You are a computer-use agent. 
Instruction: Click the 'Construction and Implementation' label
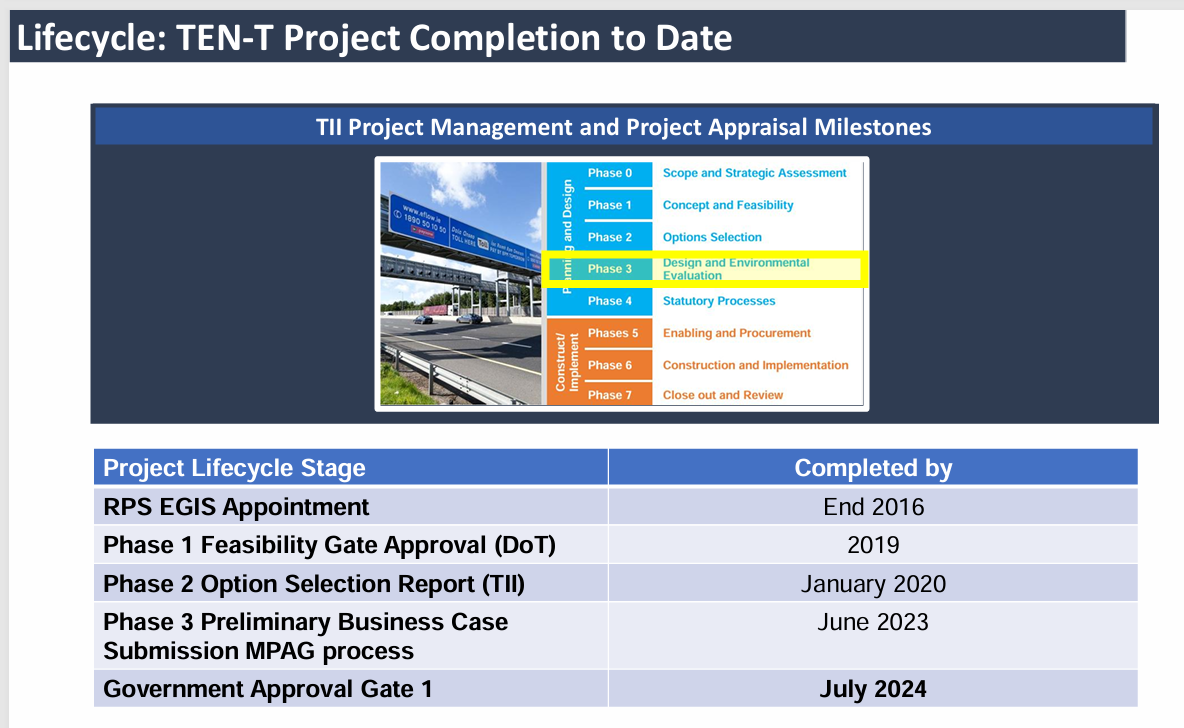[x=755, y=365]
